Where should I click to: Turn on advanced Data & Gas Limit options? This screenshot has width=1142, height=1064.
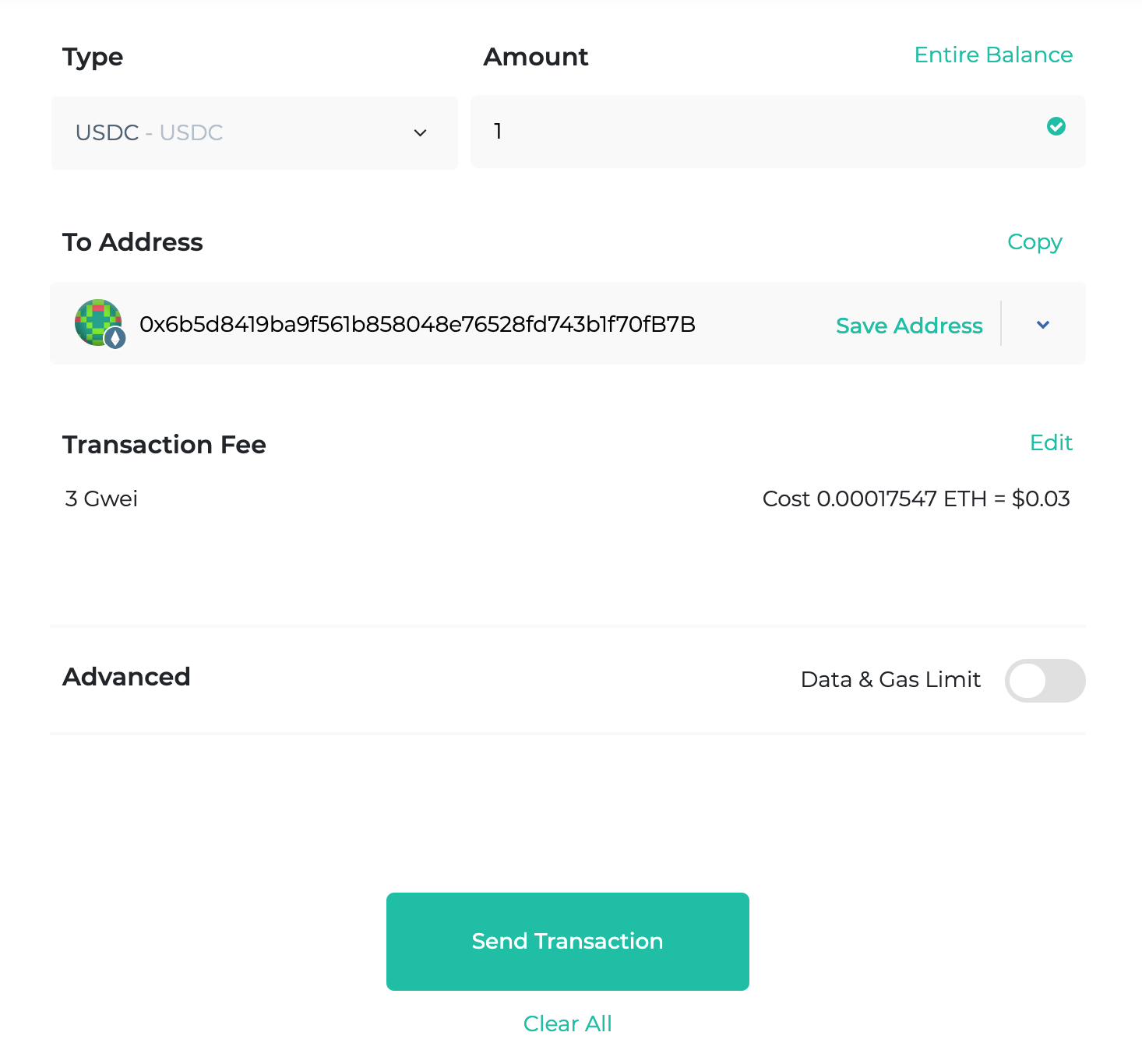[x=1045, y=681]
